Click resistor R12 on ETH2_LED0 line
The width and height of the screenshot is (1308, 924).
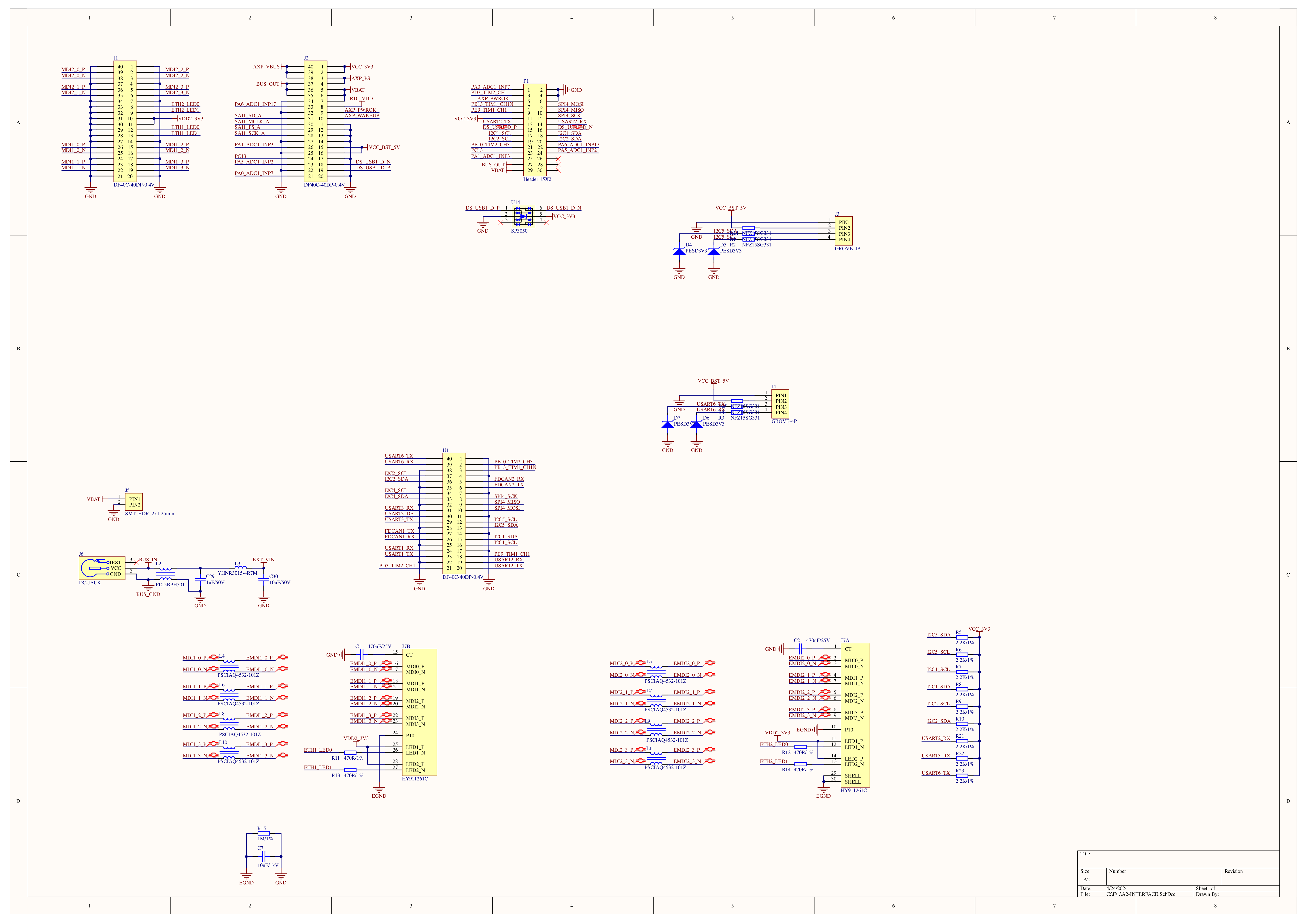click(801, 747)
